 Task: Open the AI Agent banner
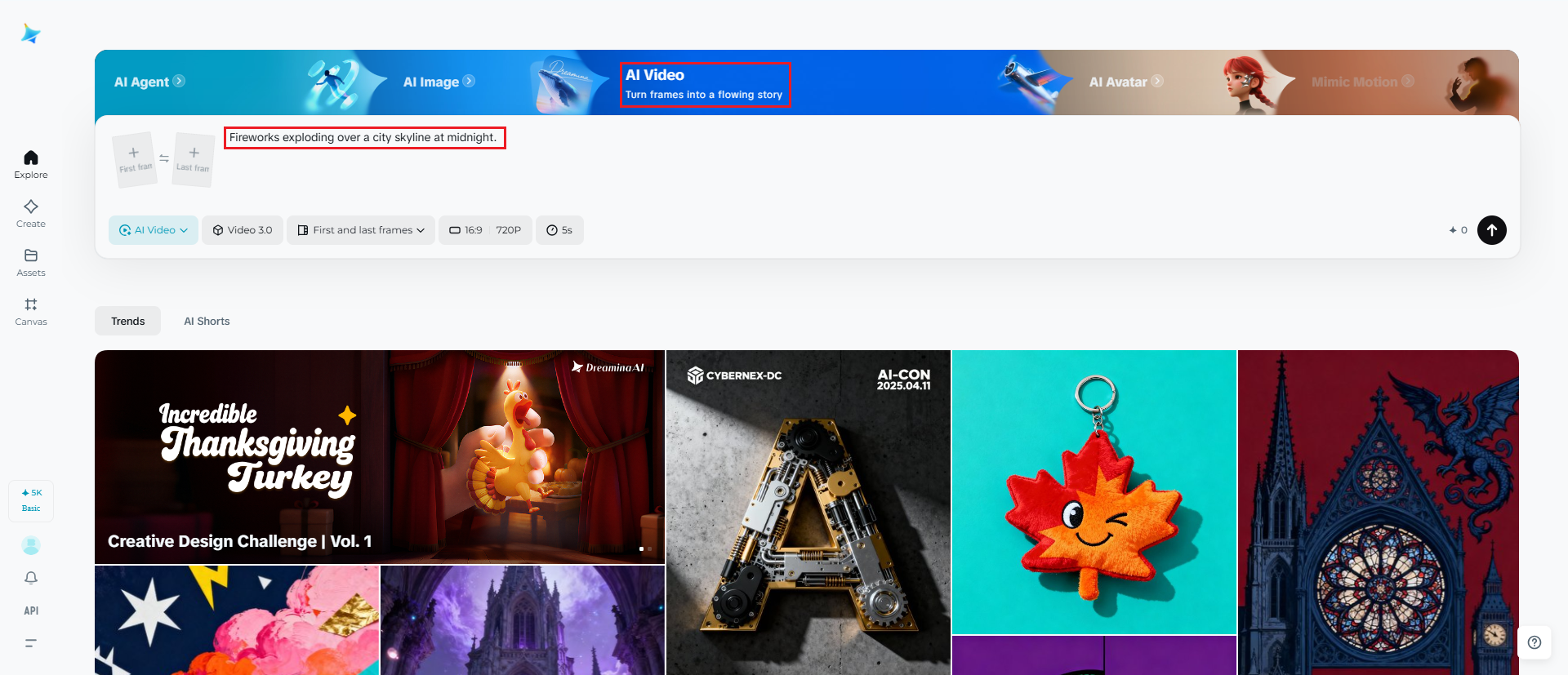pos(149,82)
